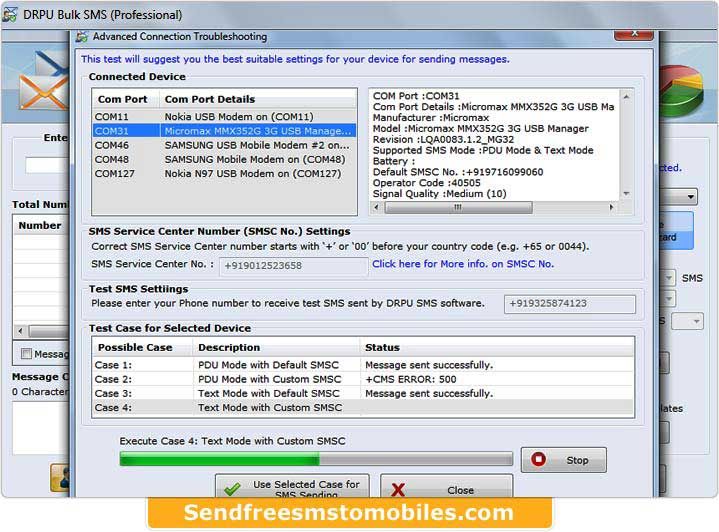Select Case 3 Text Mode with Default SMSC

click(363, 393)
